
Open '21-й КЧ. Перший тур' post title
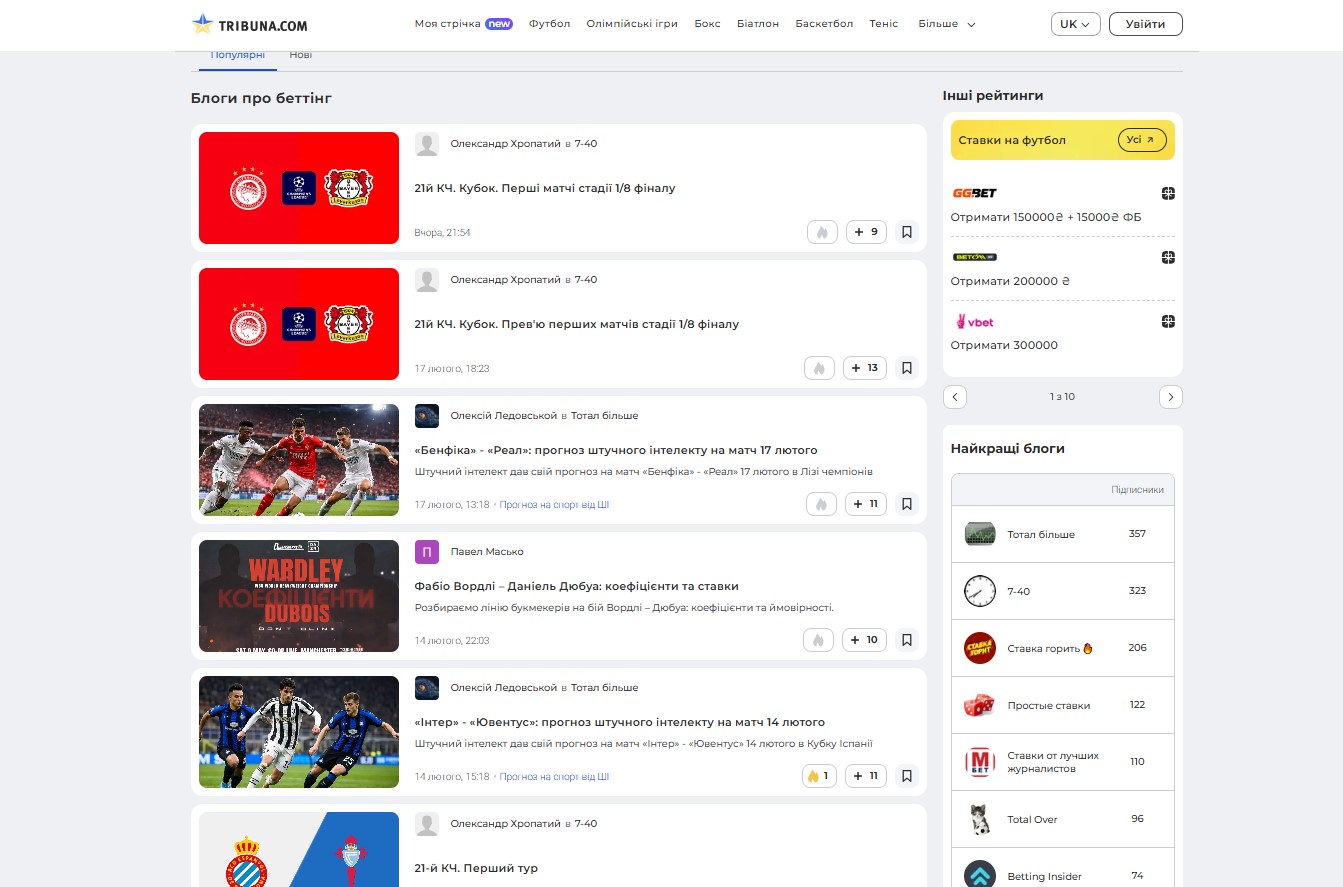coord(476,868)
